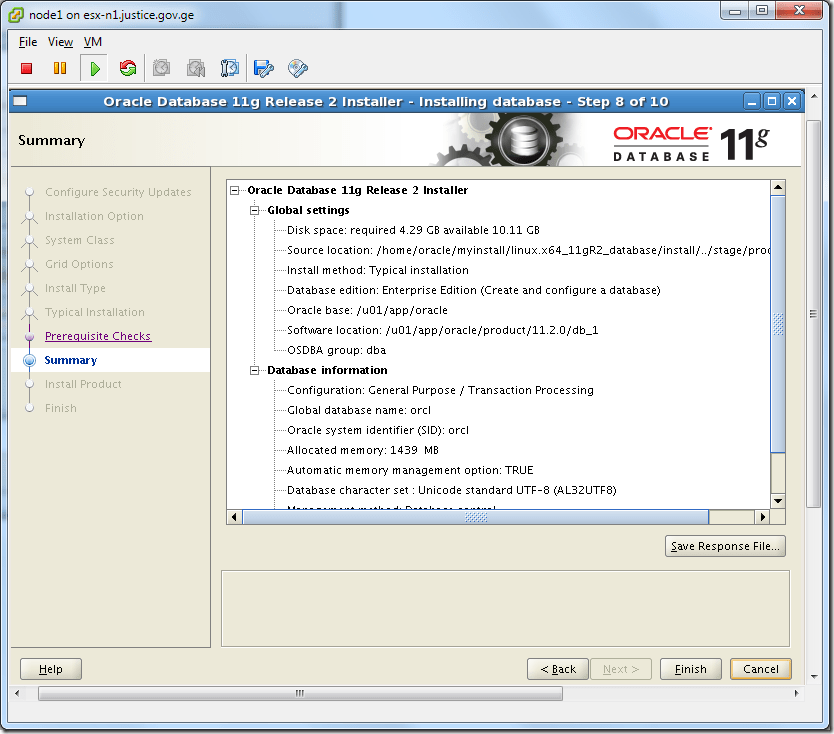Power off the virtual machine

(25, 68)
